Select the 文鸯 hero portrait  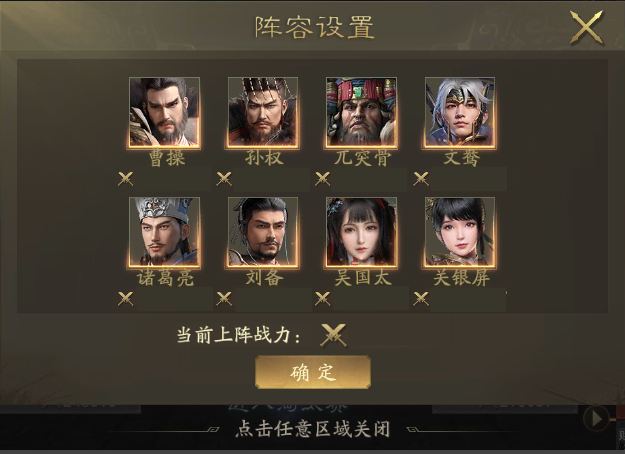coord(460,112)
